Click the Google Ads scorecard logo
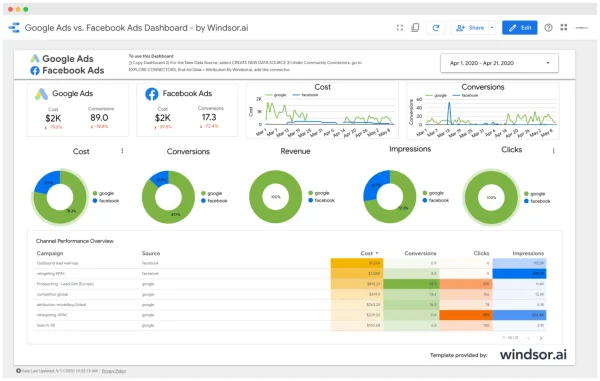Screen dimensions: 600x381 pyautogui.click(x=41, y=94)
